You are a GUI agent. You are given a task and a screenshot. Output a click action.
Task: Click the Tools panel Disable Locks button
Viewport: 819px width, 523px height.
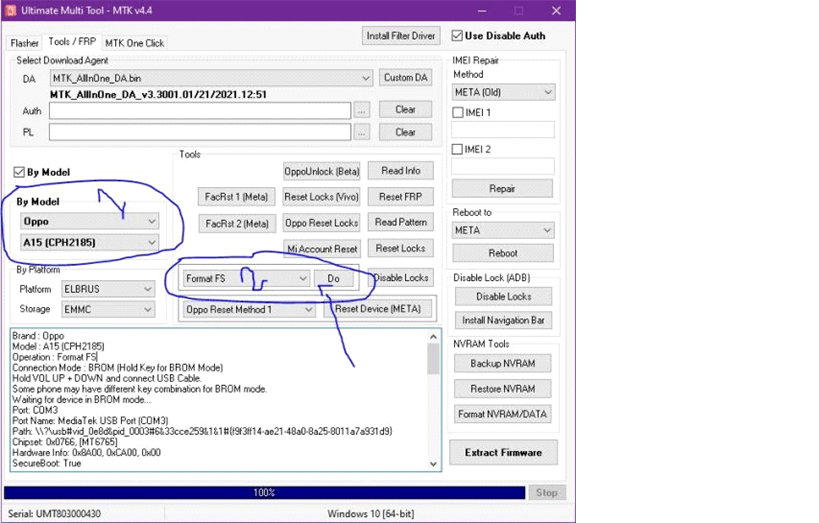point(401,278)
